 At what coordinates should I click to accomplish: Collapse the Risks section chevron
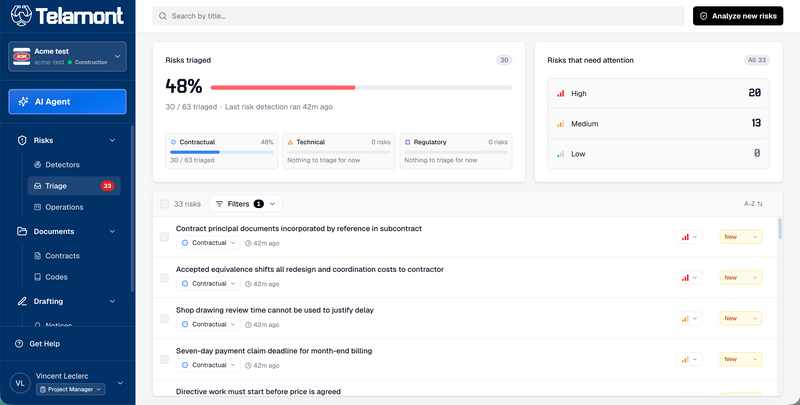click(112, 140)
